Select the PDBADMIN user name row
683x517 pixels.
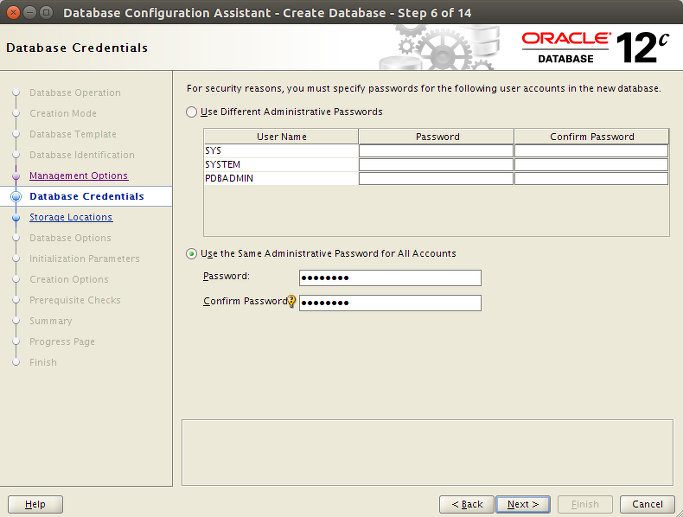[x=281, y=179]
